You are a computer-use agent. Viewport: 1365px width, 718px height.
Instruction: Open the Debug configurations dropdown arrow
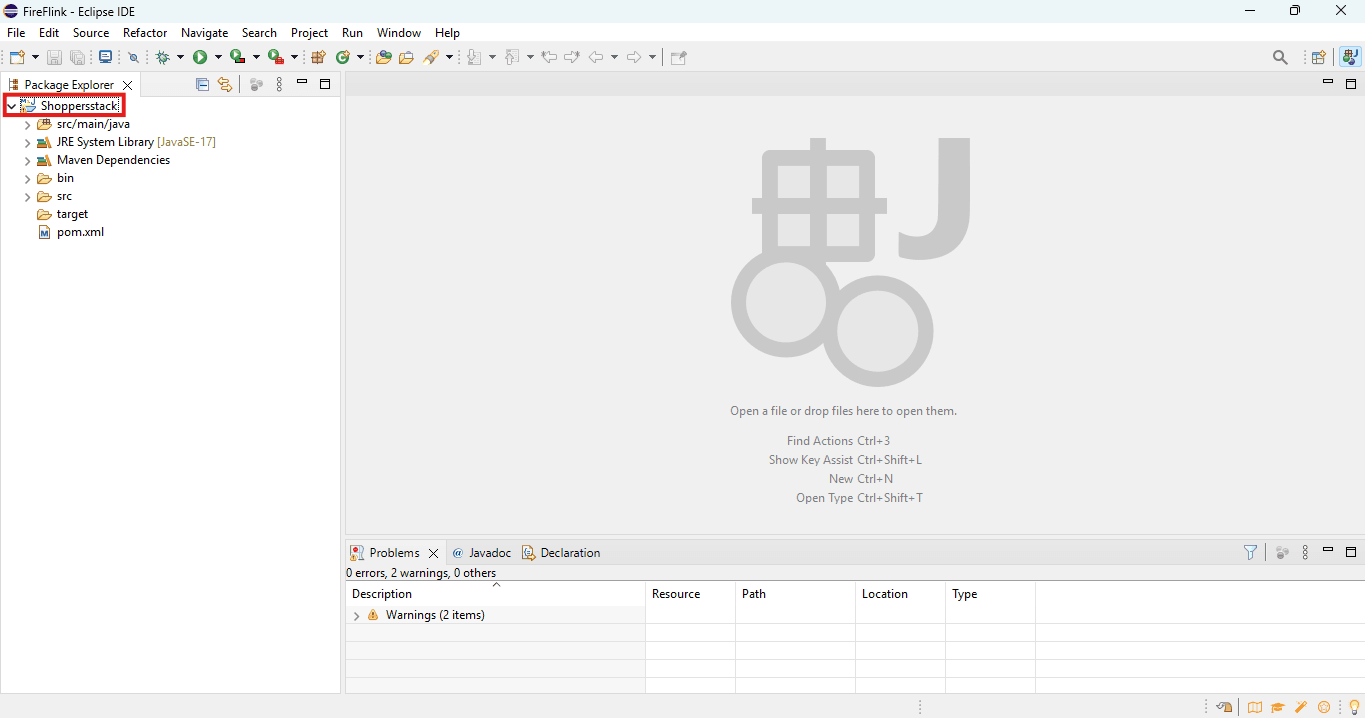coord(180,57)
